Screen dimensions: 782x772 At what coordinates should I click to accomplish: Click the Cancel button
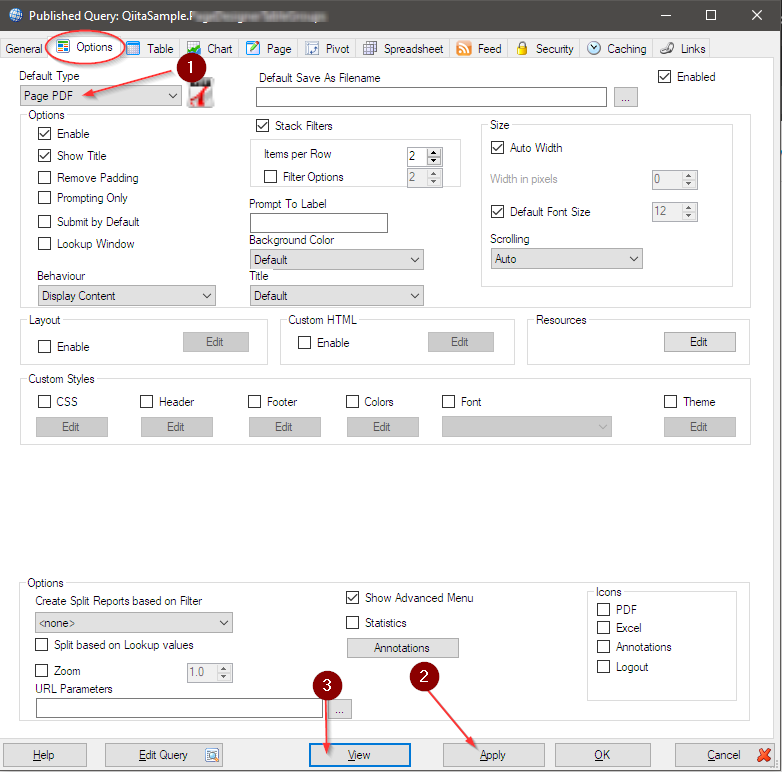pos(725,755)
